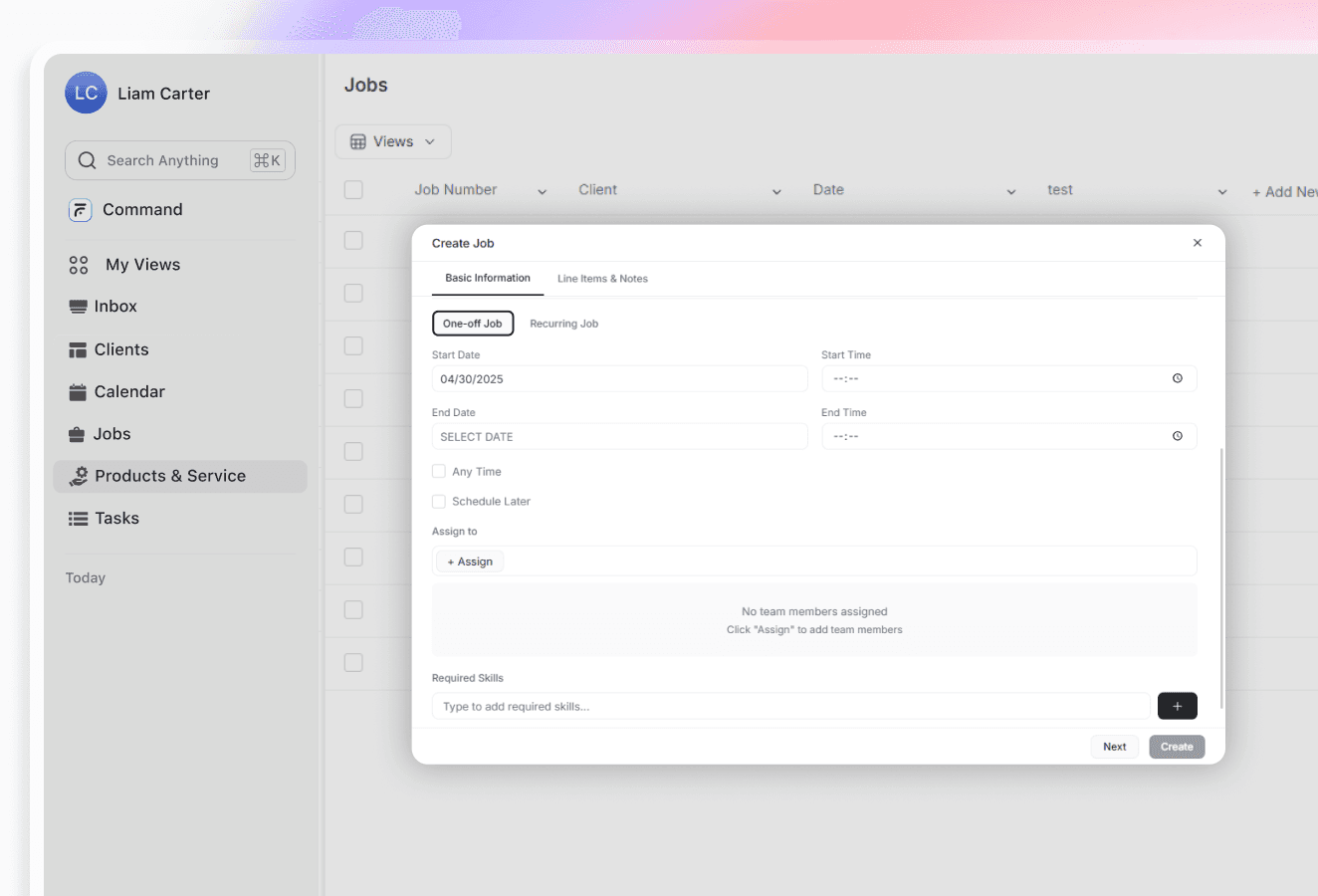Screen dimensions: 1318x896
Task: Open Clients using its sidebar icon
Action: tap(76, 348)
